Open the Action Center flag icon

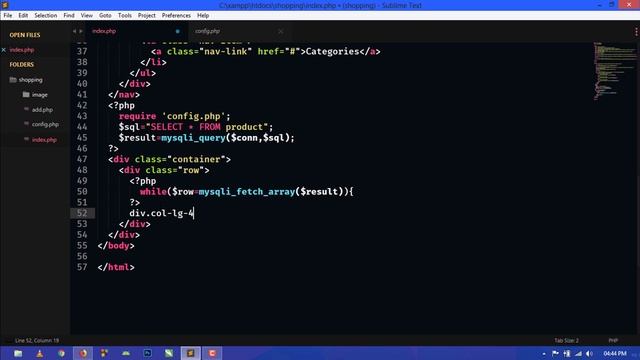click(x=555, y=353)
